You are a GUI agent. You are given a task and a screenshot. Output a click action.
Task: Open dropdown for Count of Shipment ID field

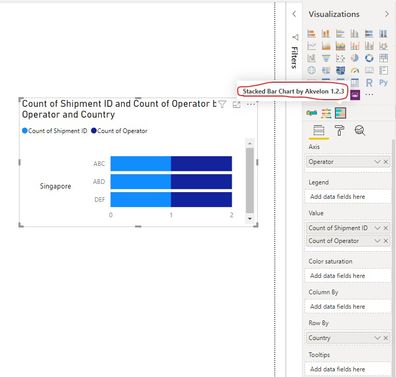coord(377,228)
